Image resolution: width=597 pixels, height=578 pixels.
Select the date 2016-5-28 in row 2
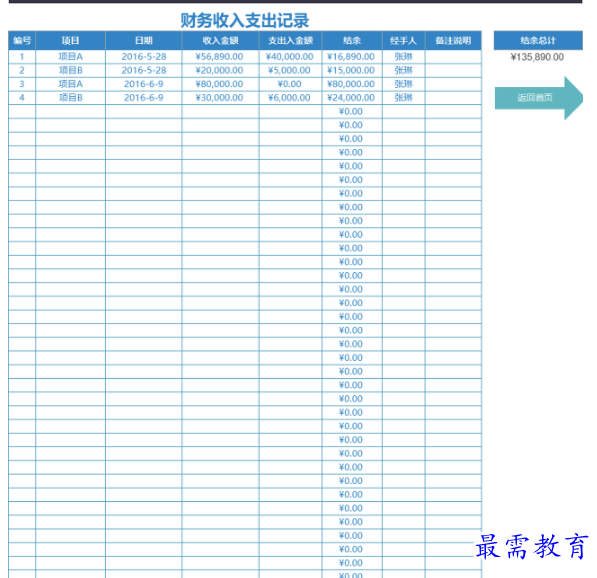coord(144,70)
